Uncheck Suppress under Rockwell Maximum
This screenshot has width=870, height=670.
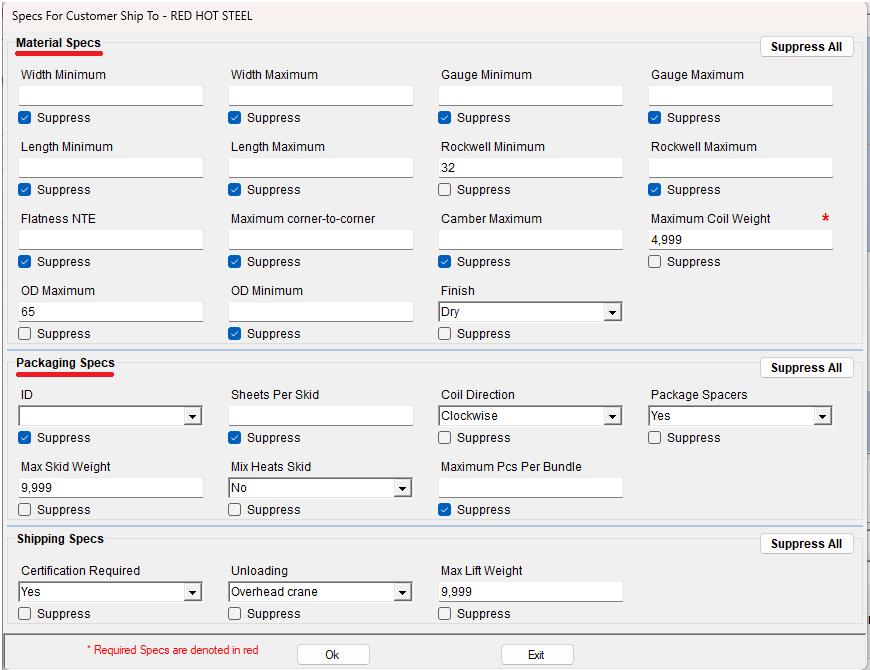click(655, 190)
